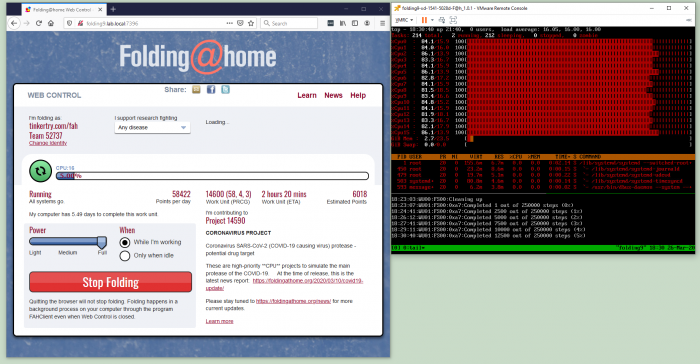Close the Folding@home Web Control tab
Image resolution: width=700 pixels, height=364 pixels.
point(100,9)
